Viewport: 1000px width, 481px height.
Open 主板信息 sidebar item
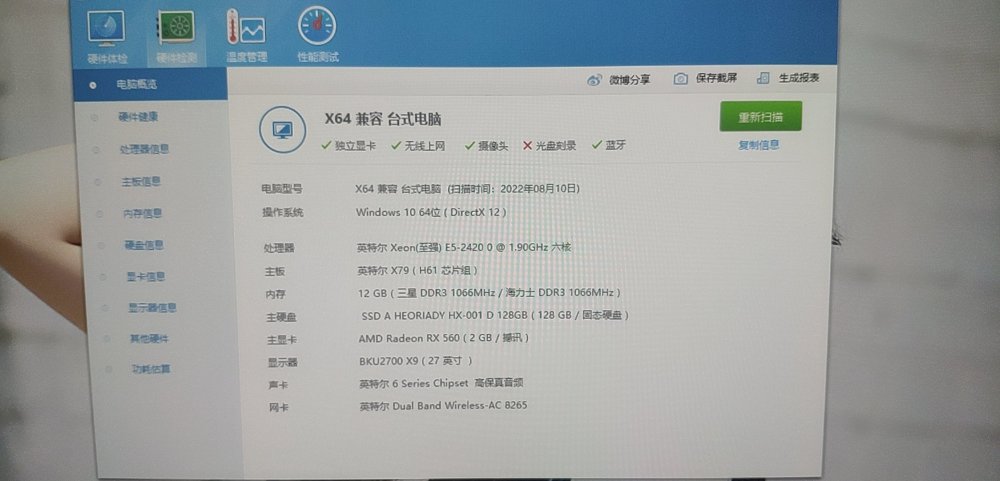tap(141, 182)
